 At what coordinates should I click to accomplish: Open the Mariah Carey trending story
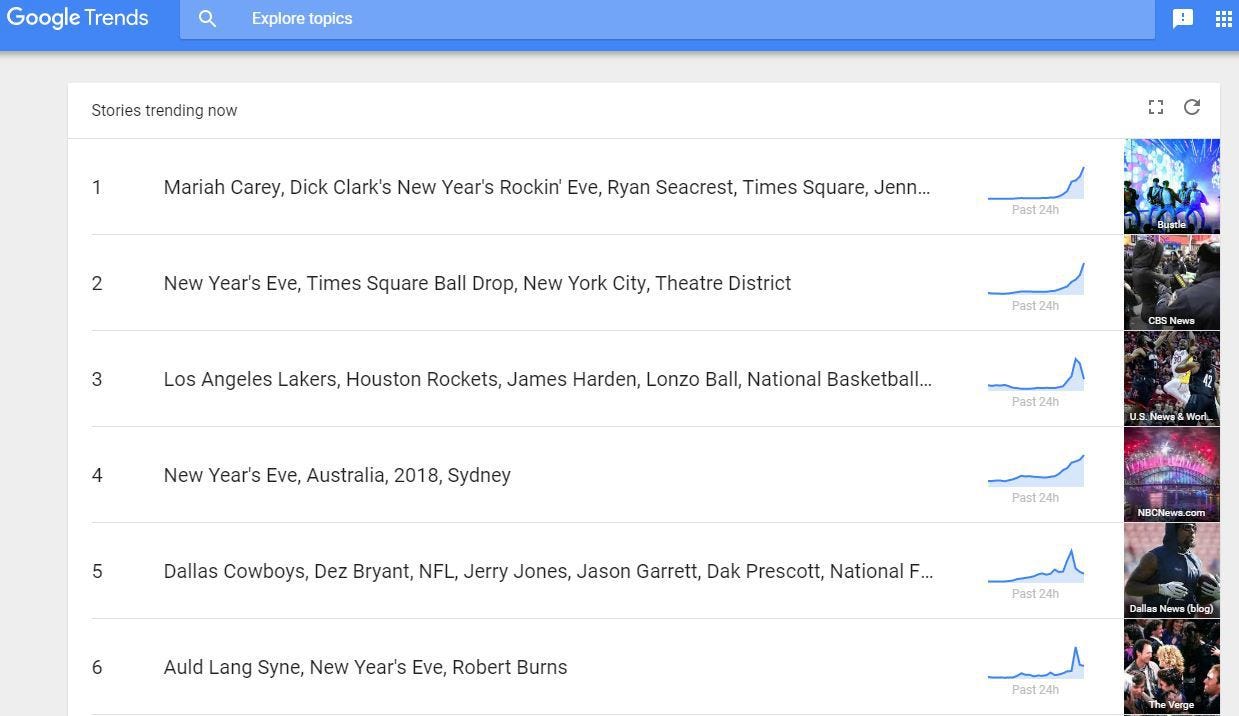(x=547, y=187)
